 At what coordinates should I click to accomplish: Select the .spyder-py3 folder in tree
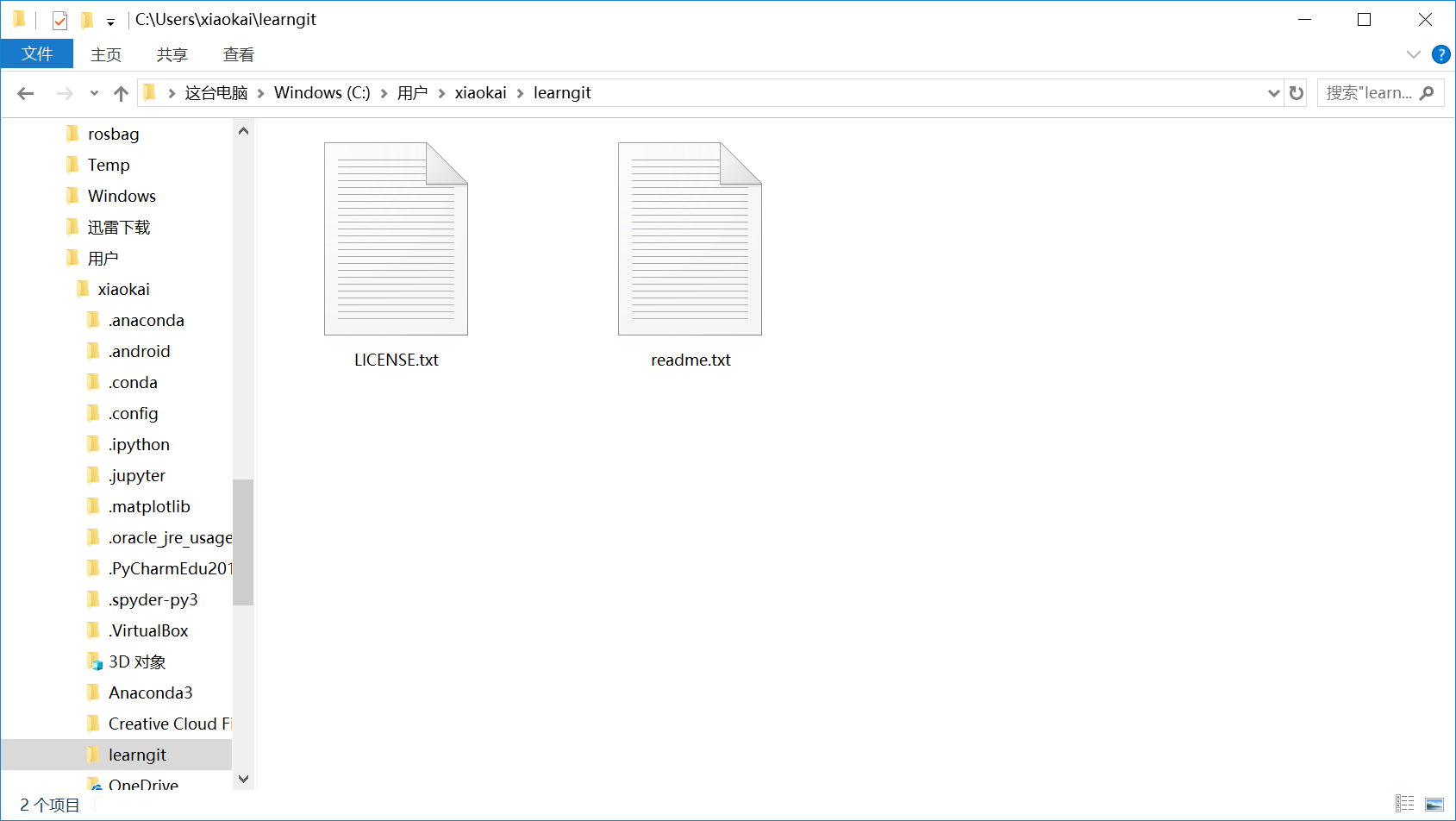(153, 599)
